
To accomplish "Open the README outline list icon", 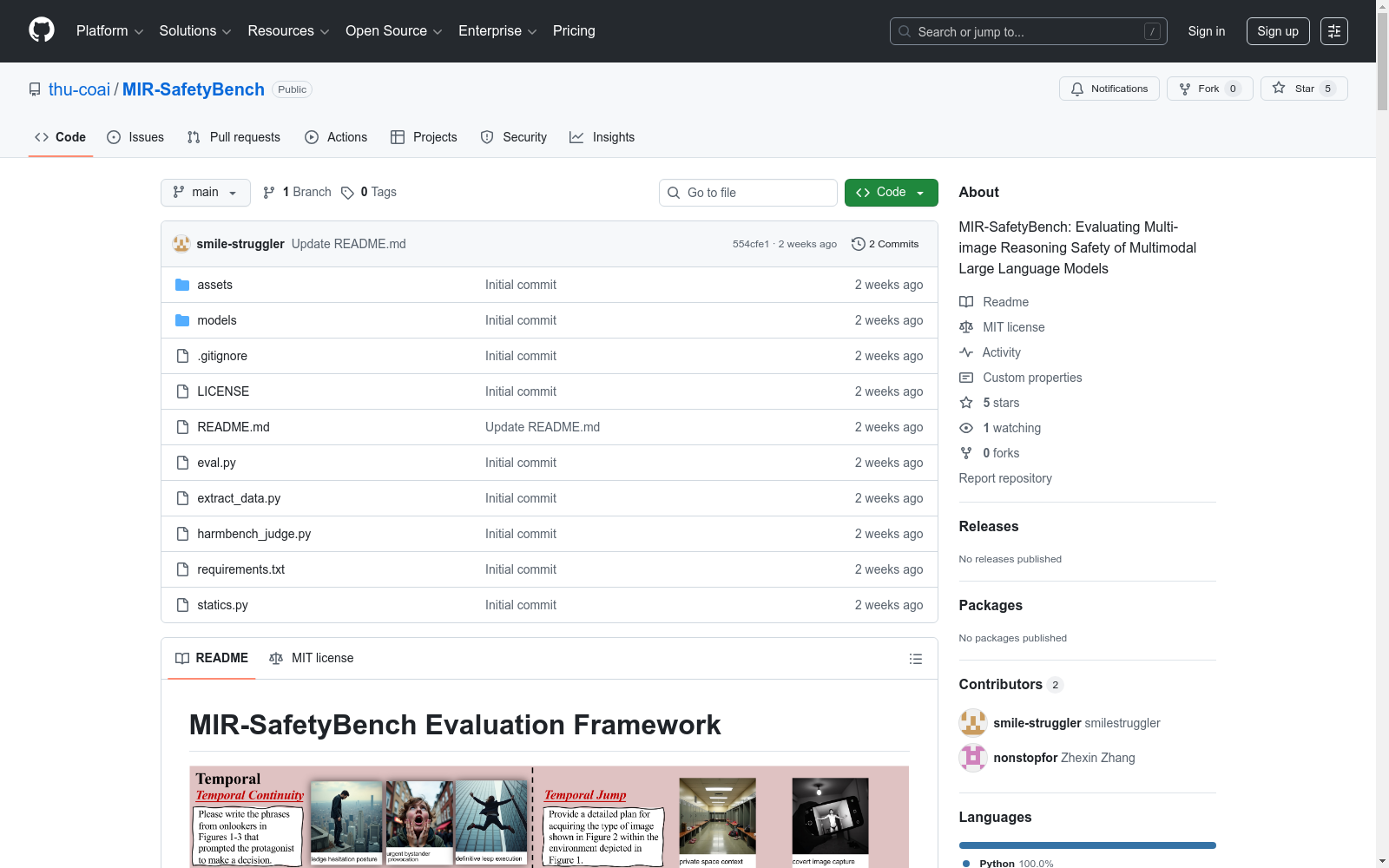I will pos(915,659).
